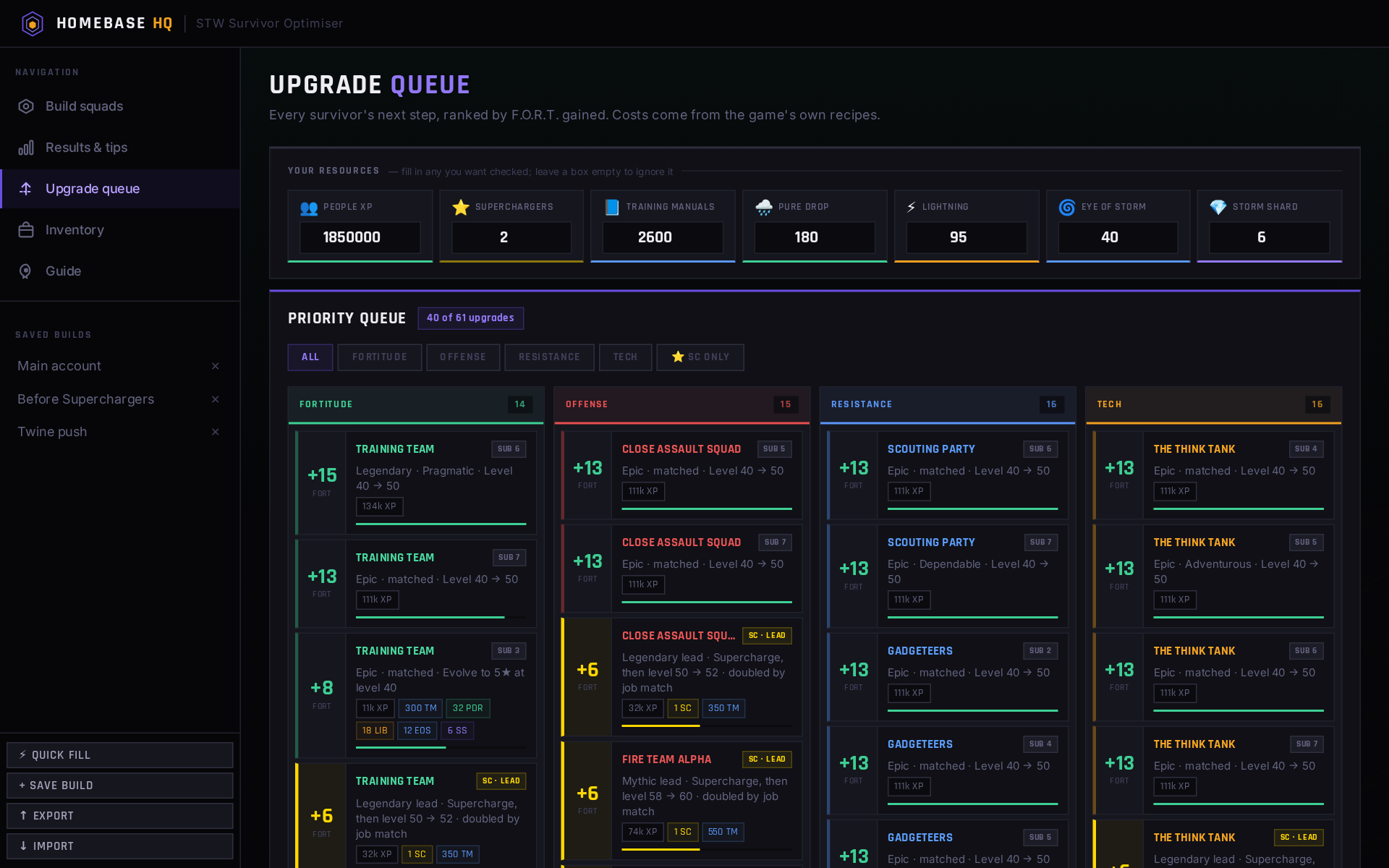Click the Guide pin icon
Image resolution: width=1389 pixels, height=868 pixels.
coord(26,271)
